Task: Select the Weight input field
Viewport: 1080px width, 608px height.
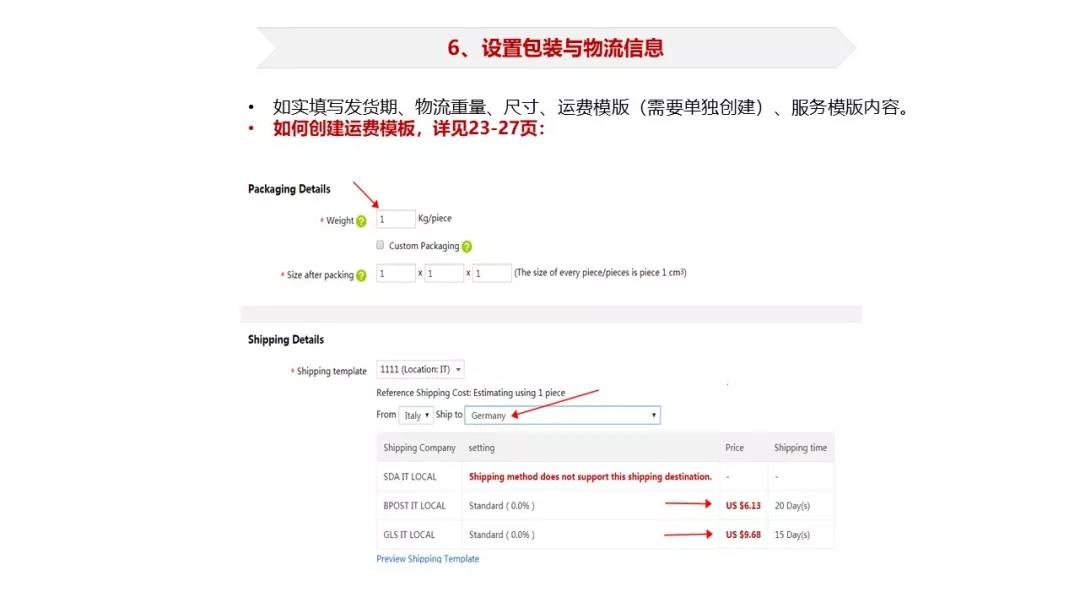Action: [394, 218]
